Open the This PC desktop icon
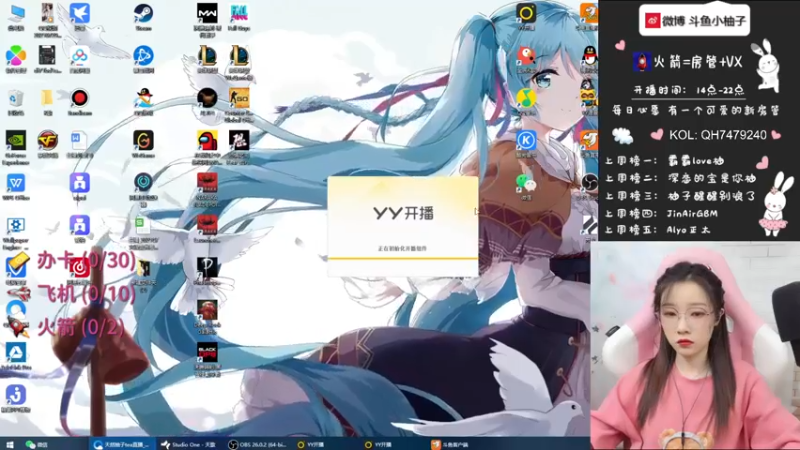Screen dimensions: 800x450 [x=16, y=13]
